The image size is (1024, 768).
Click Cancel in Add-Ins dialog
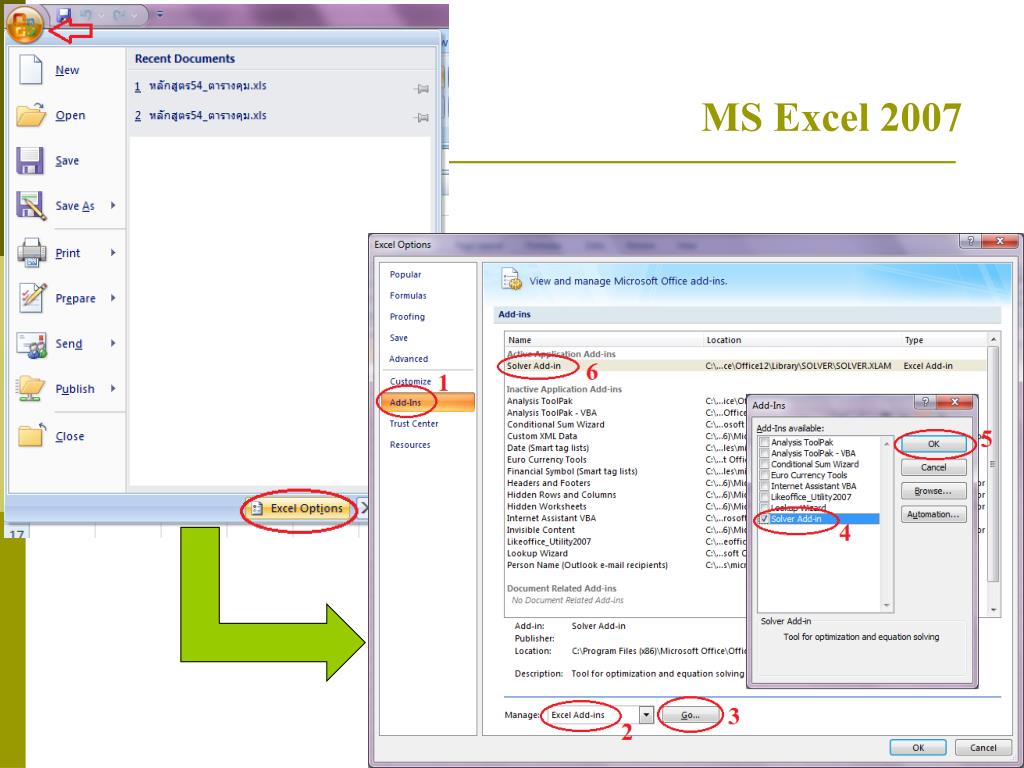[933, 468]
